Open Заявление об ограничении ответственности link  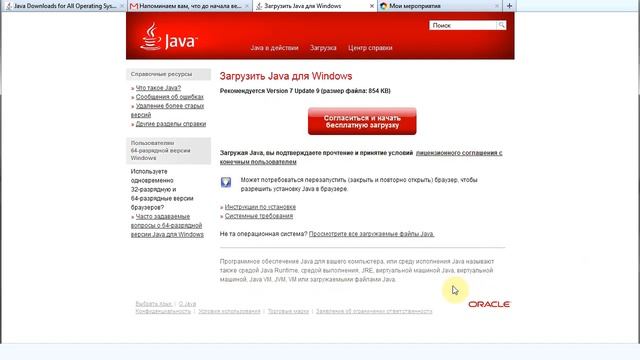(374, 311)
